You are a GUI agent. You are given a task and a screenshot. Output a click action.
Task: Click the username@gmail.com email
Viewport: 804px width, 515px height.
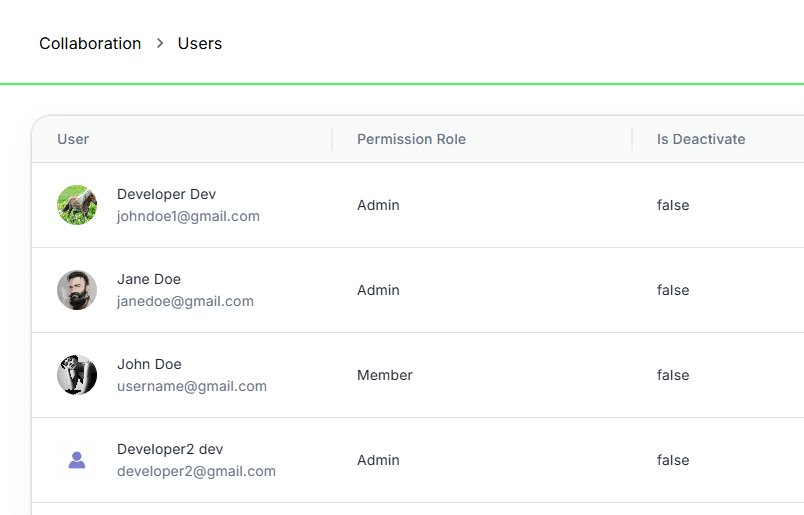click(192, 386)
